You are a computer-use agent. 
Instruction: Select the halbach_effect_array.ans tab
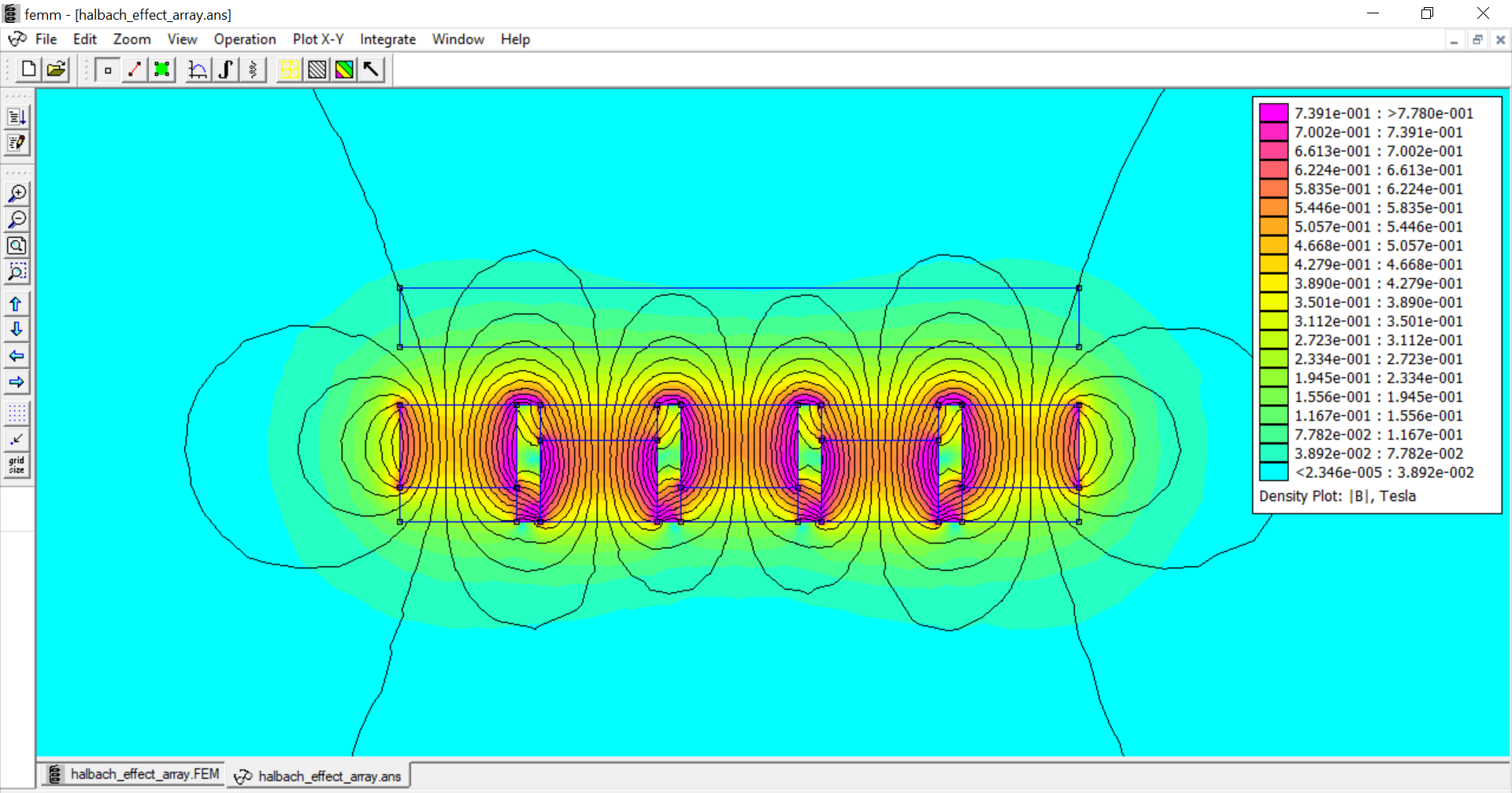pos(319,776)
